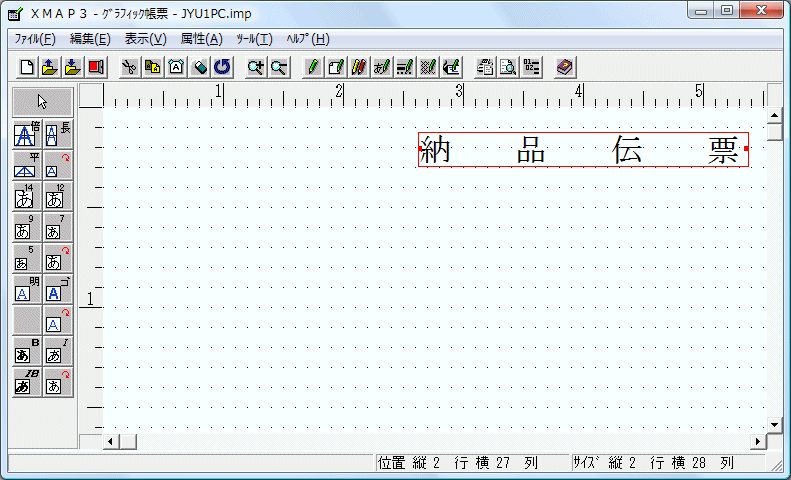This screenshot has height=480, width=791.
Task: Cut selection with the scissors icon
Action: (130, 67)
